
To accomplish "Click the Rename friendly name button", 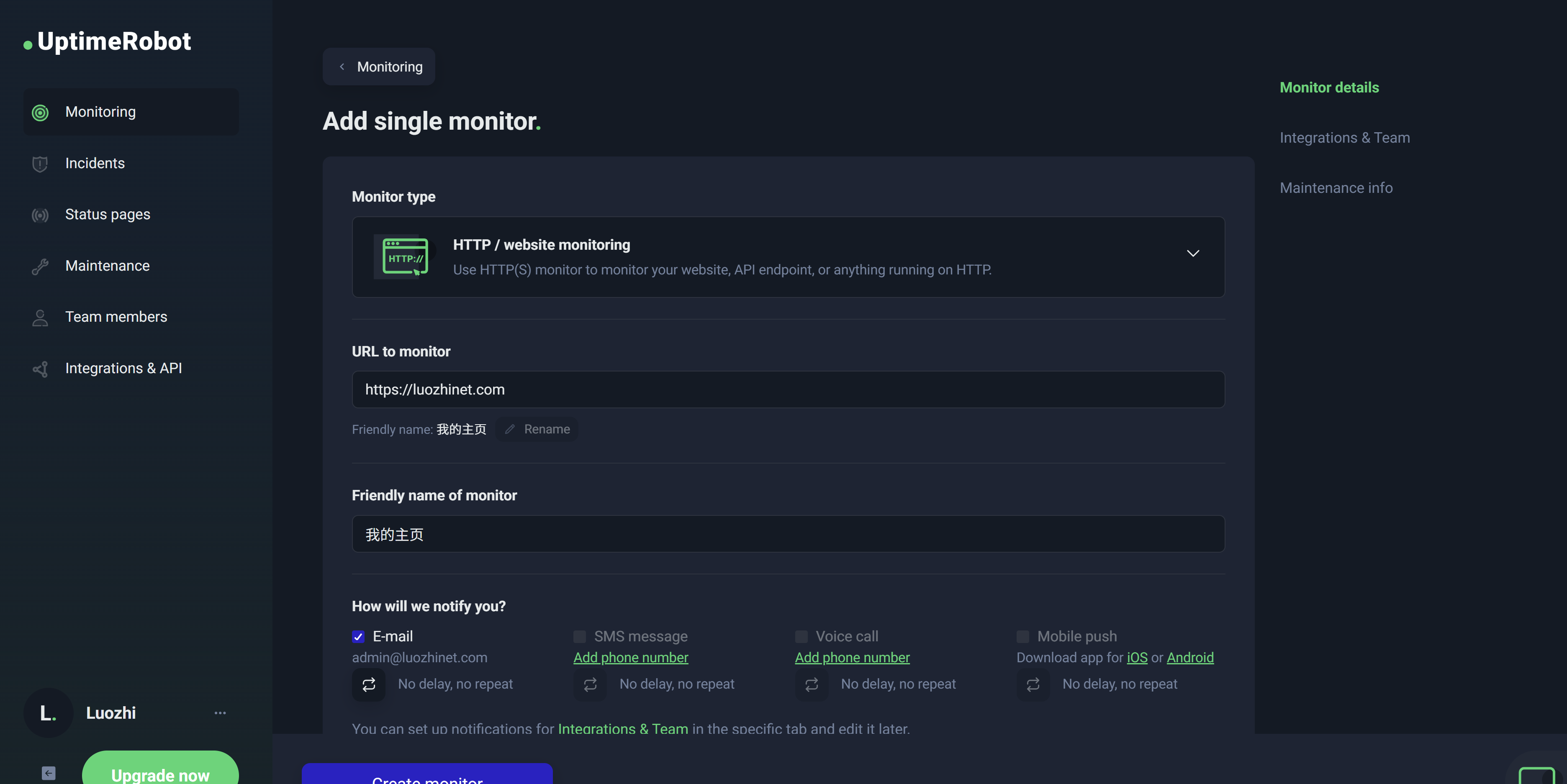I will pyautogui.click(x=537, y=429).
